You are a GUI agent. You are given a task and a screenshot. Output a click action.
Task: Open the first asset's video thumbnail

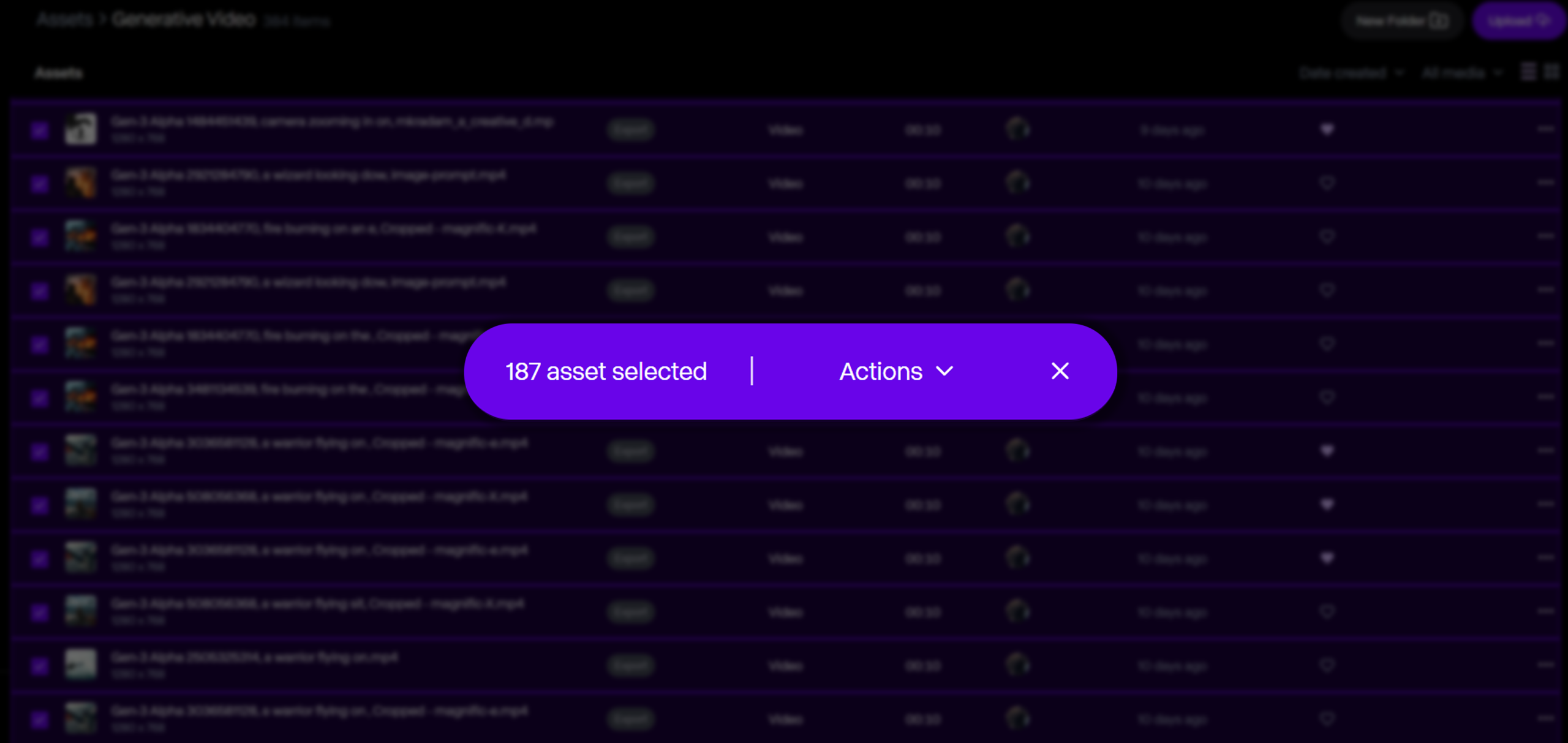click(81, 129)
